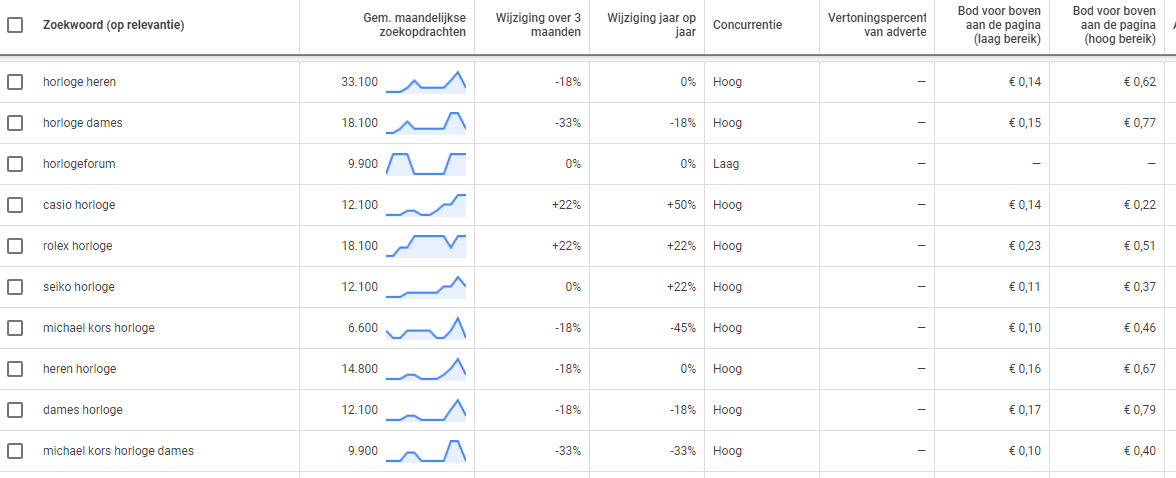
Task: Tick checkbox beside michael kors horloge dames
Action: coord(15,451)
